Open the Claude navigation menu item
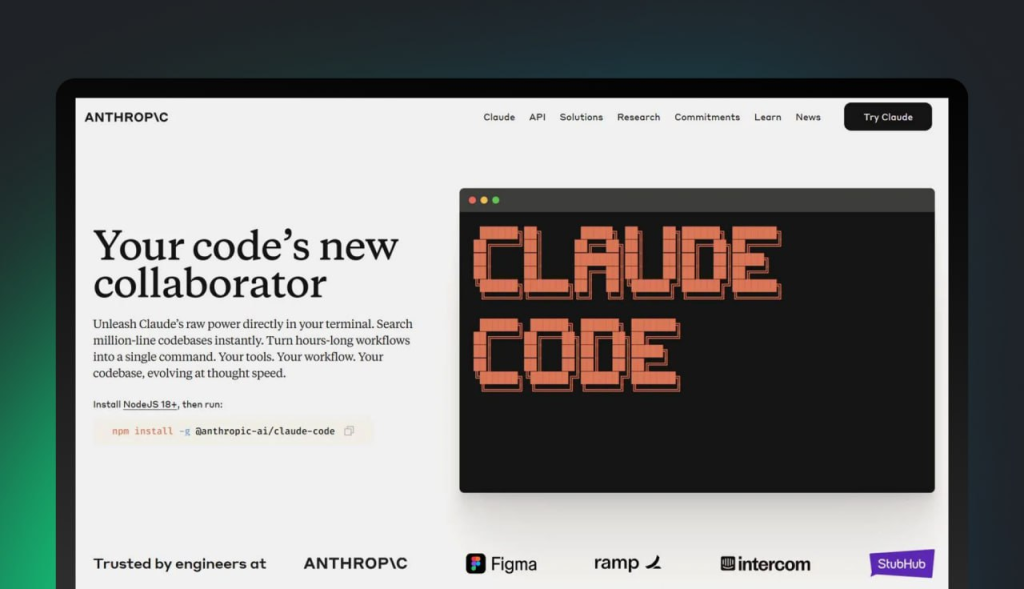The height and width of the screenshot is (589, 1024). pyautogui.click(x=499, y=117)
